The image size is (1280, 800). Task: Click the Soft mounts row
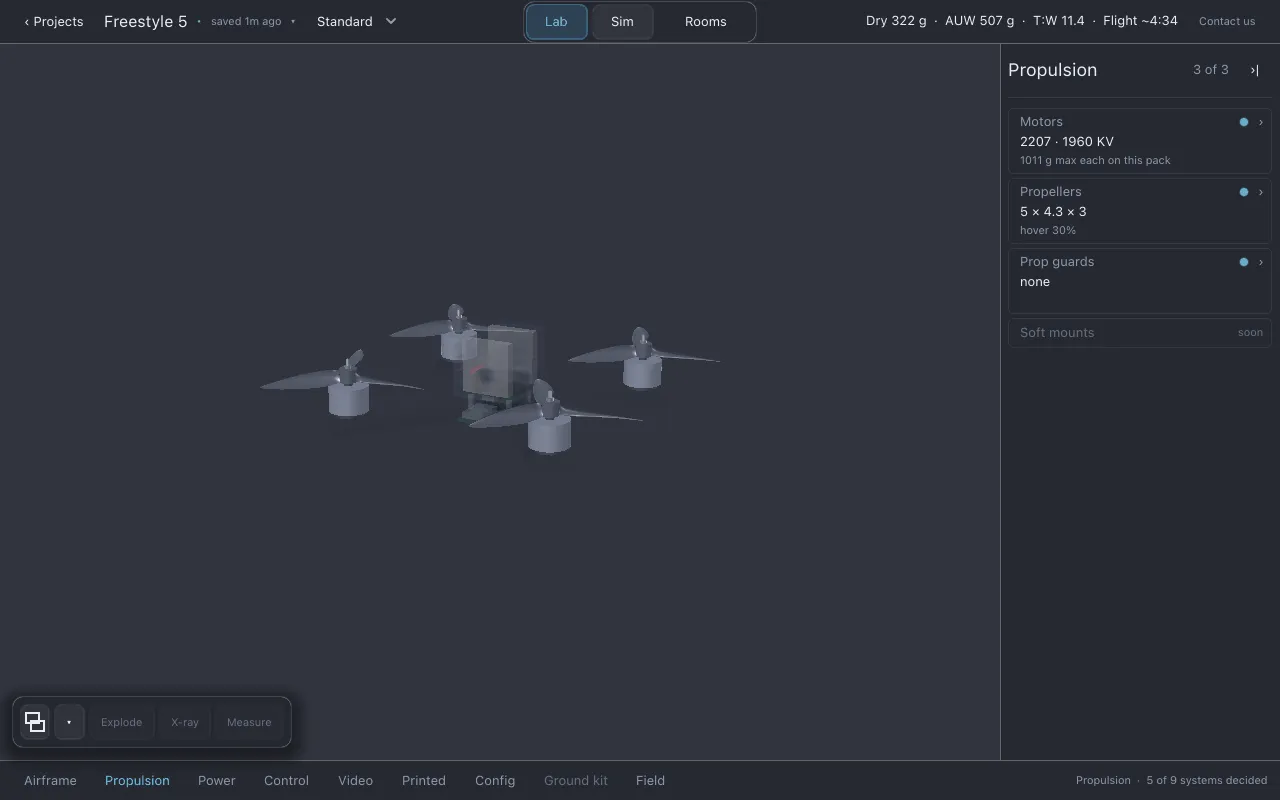pos(1140,333)
